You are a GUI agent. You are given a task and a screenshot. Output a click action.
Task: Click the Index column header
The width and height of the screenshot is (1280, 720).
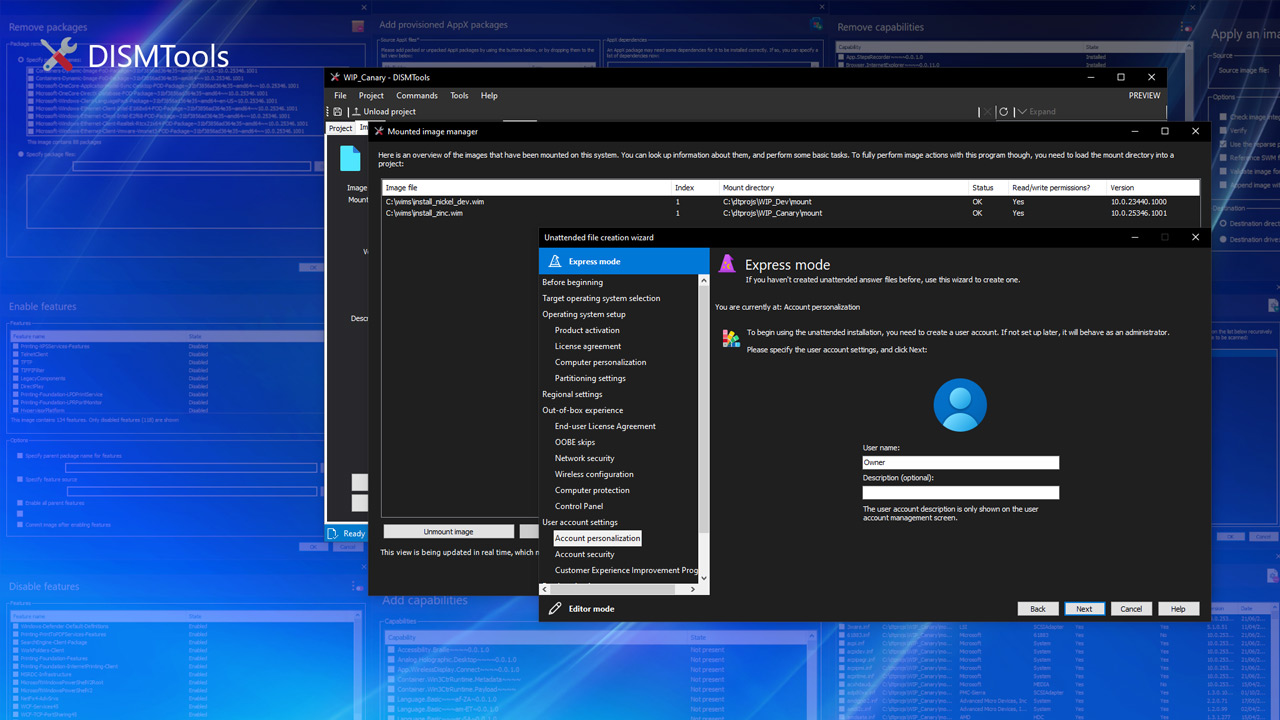696,187
